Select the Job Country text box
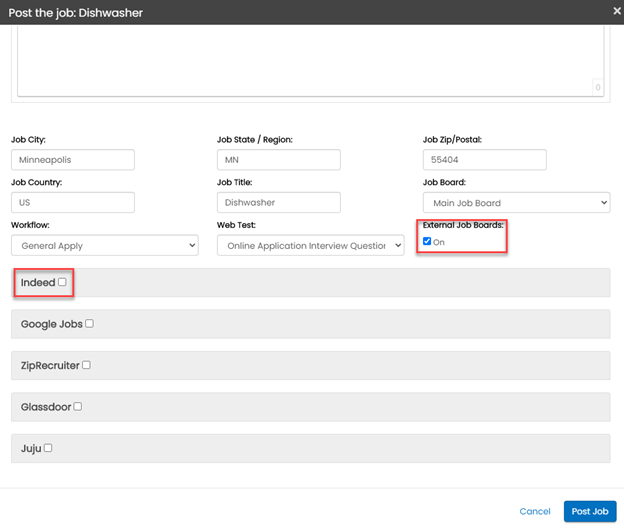The height and width of the screenshot is (528, 624). coord(73,202)
